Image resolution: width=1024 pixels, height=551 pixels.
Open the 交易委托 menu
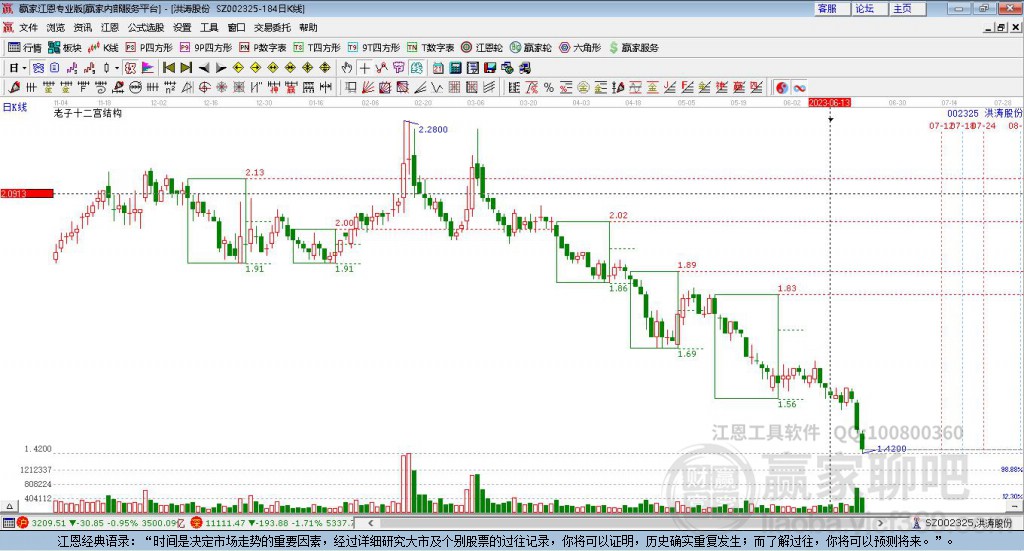[272, 27]
